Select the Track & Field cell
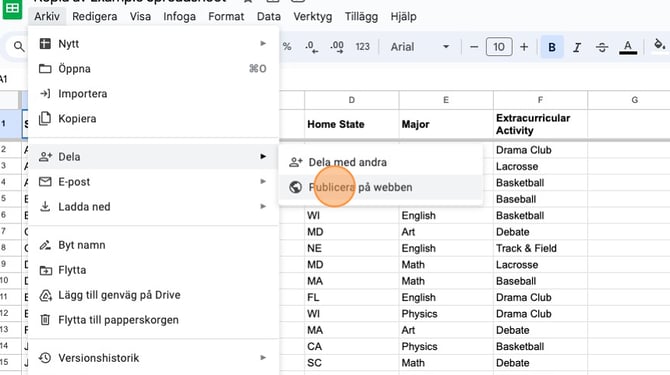 (x=541, y=248)
